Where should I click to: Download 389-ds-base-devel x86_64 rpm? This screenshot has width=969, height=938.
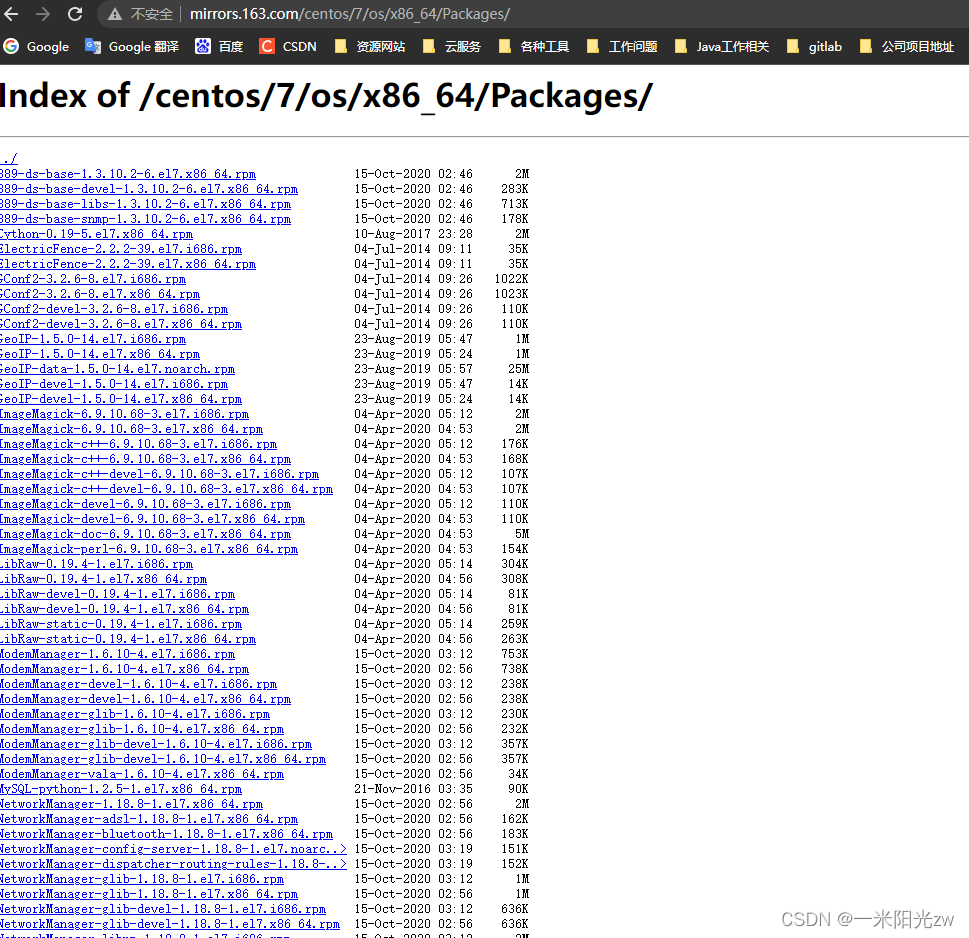click(x=149, y=189)
